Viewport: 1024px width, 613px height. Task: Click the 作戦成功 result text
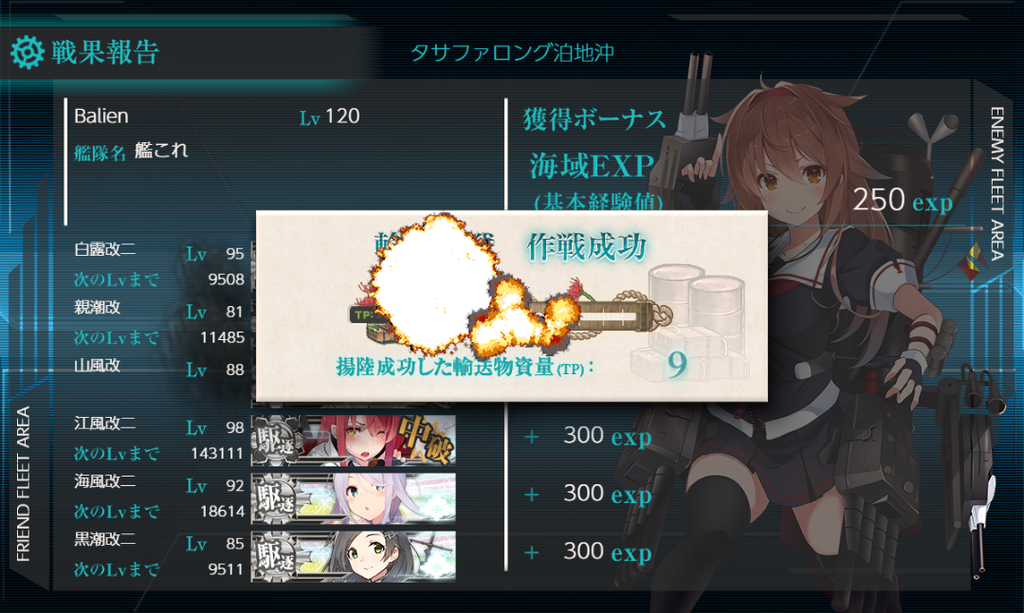click(586, 246)
